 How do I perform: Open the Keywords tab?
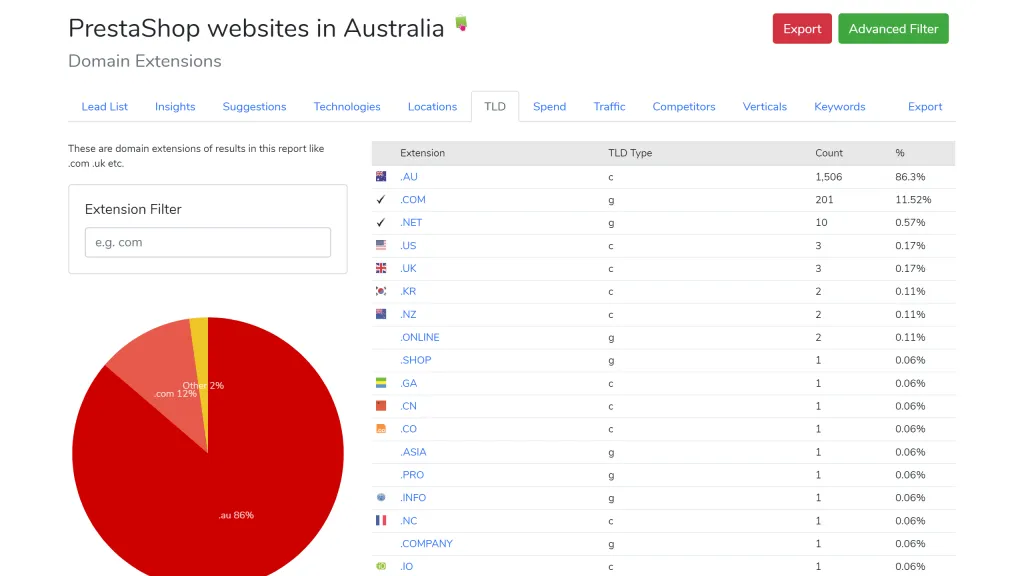coord(839,106)
